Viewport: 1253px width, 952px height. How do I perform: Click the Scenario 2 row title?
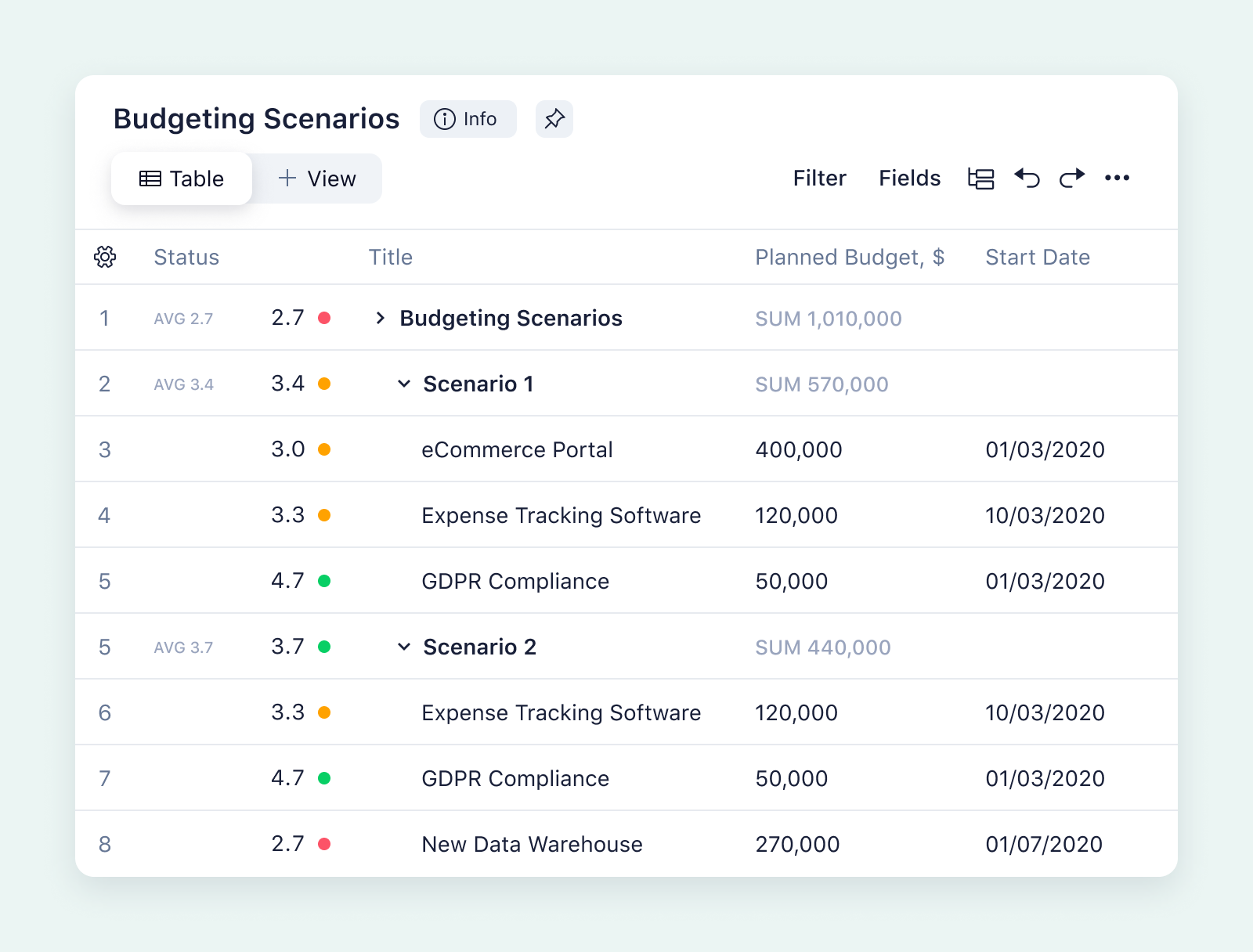[479, 647]
